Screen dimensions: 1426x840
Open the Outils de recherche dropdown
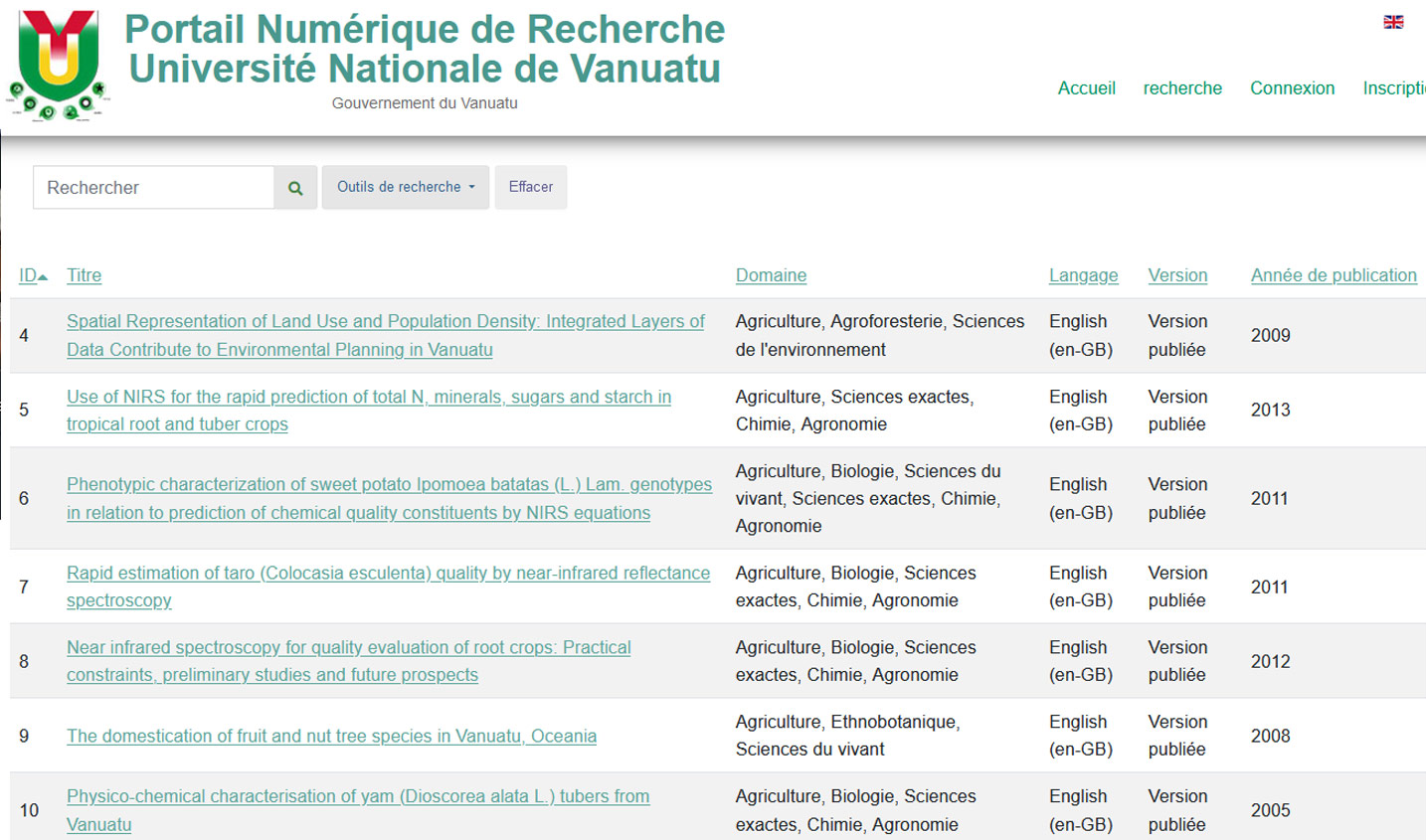[x=405, y=187]
